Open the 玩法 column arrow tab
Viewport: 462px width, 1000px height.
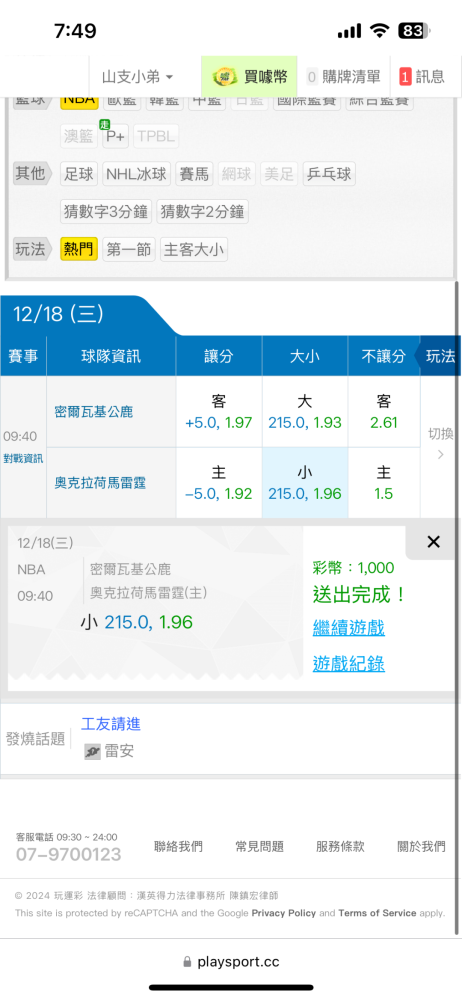tap(438, 356)
